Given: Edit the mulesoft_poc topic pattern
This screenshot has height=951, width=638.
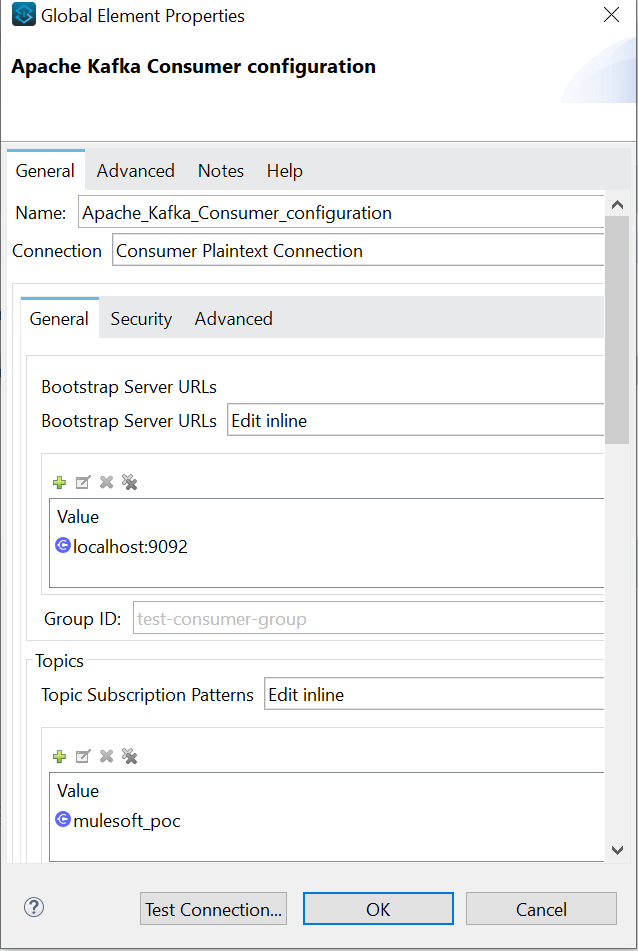Looking at the screenshot, I should click(x=83, y=756).
